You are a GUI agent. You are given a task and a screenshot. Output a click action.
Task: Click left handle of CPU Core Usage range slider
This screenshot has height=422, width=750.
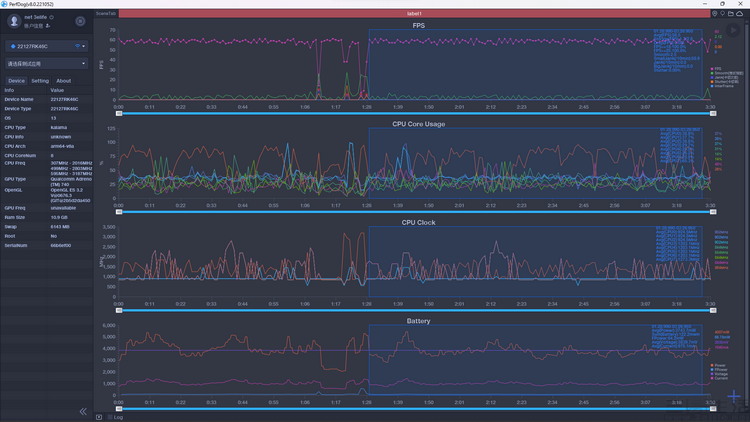pyautogui.click(x=119, y=212)
